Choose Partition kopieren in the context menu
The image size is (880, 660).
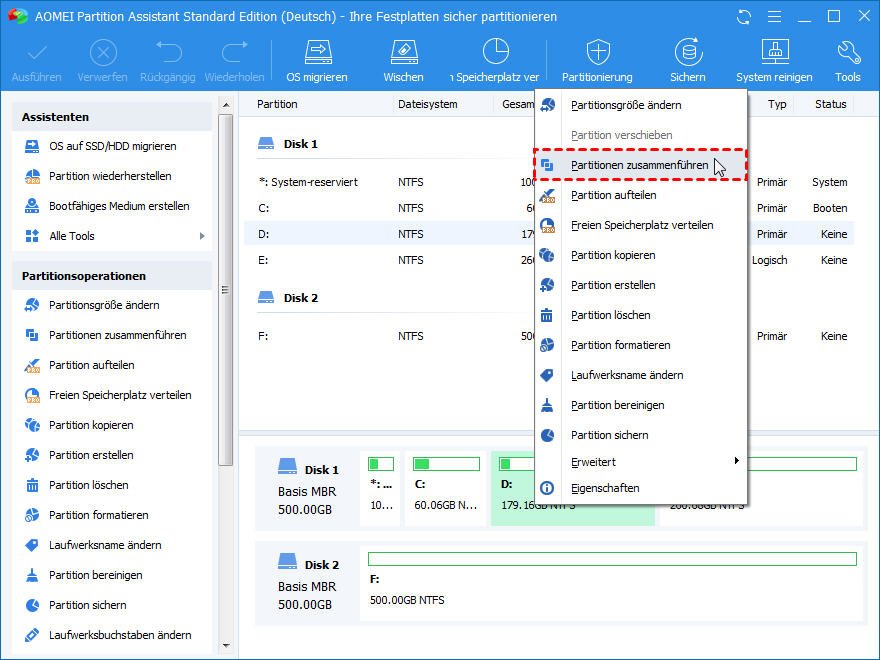(640, 255)
